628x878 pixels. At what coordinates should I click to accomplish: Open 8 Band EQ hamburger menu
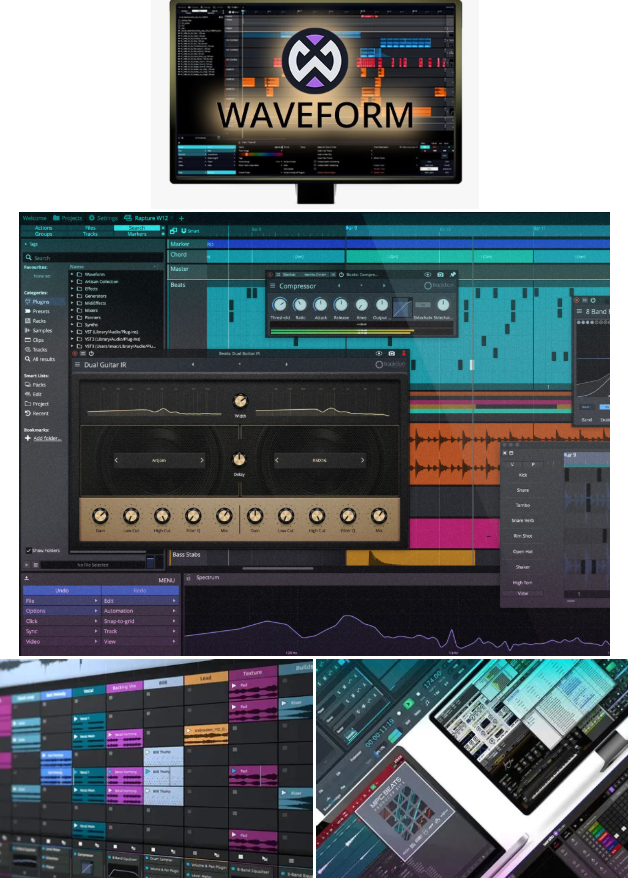point(579,311)
